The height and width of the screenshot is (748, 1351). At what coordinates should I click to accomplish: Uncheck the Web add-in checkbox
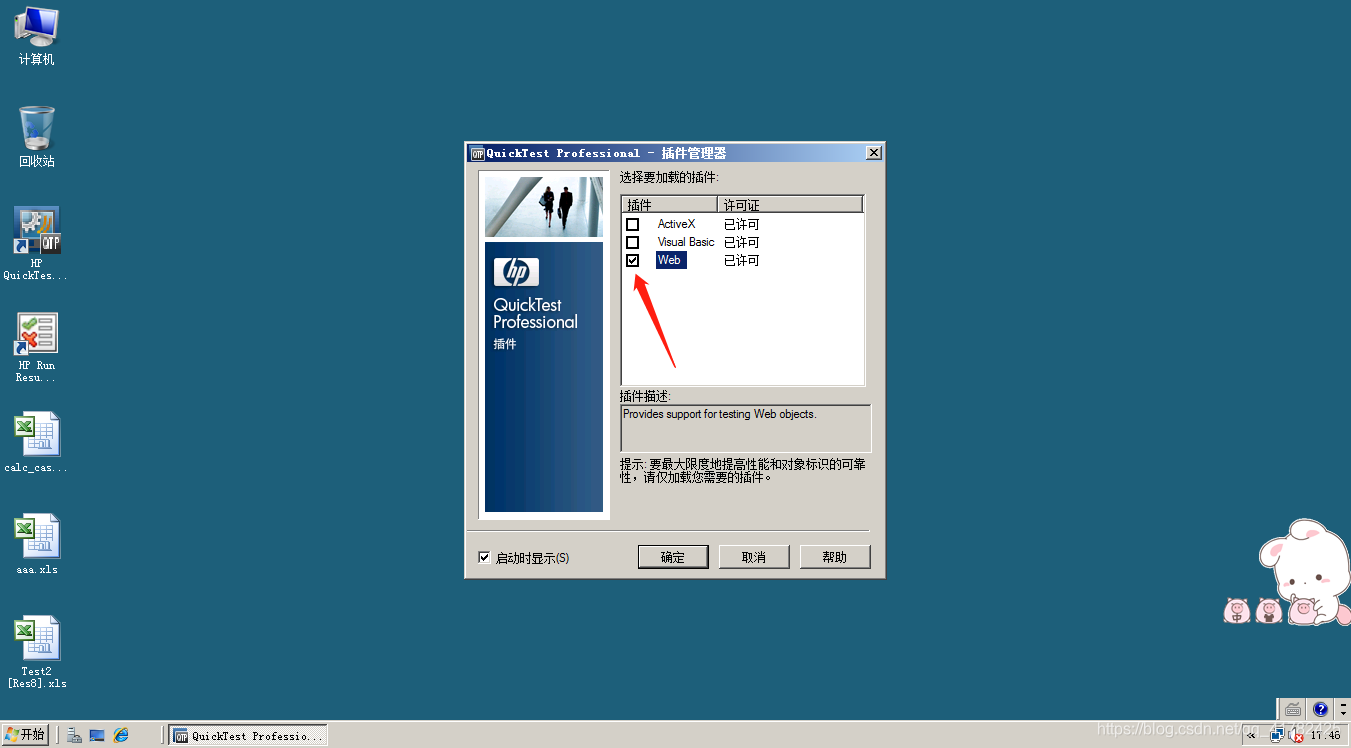pos(632,260)
